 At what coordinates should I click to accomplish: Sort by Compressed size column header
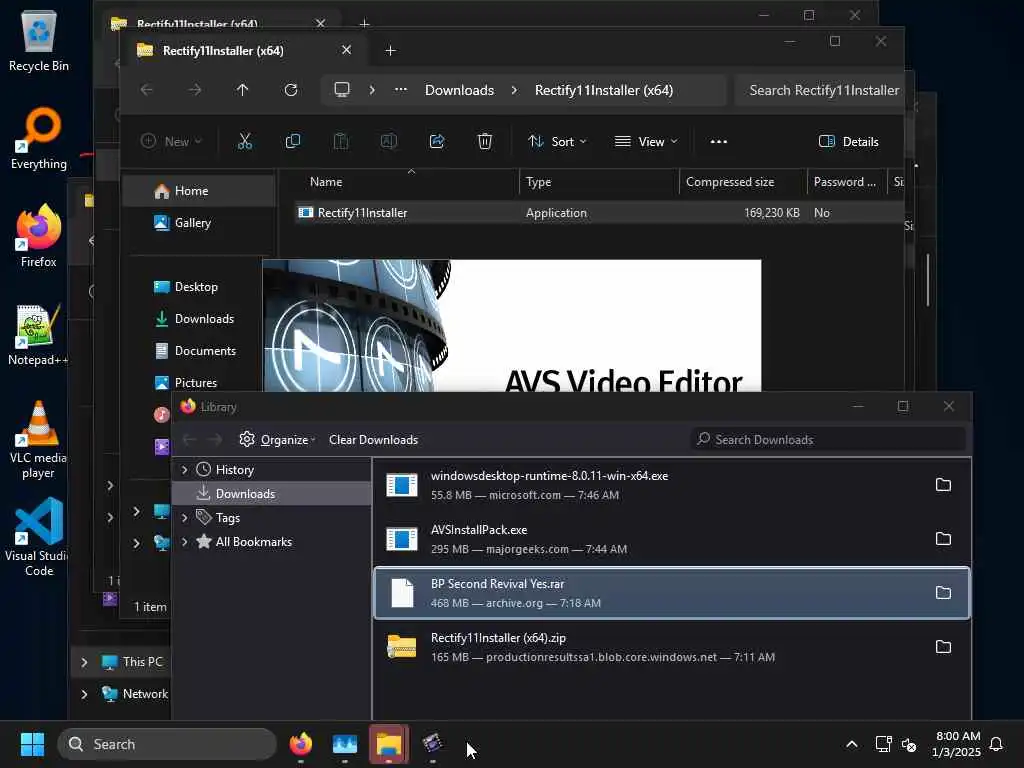(x=730, y=182)
